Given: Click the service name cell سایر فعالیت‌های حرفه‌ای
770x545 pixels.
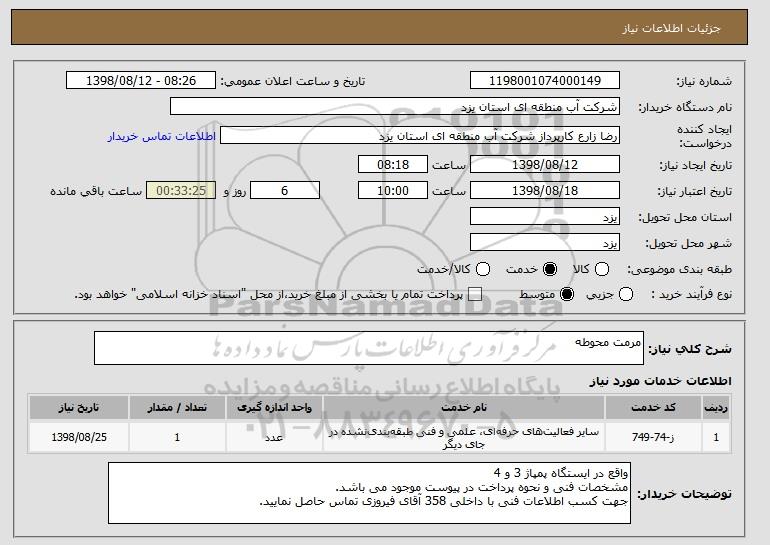Looking at the screenshot, I should (x=464, y=437).
